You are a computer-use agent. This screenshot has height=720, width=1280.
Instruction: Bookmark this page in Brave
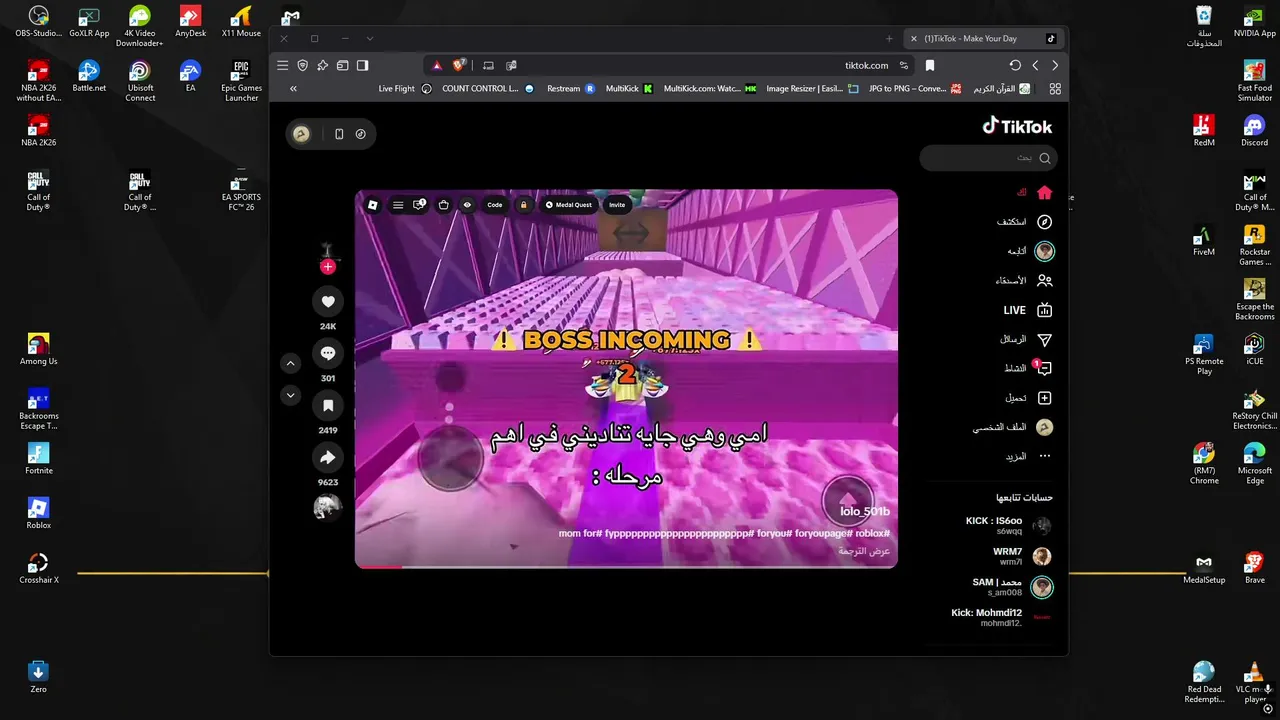pyautogui.click(x=930, y=65)
